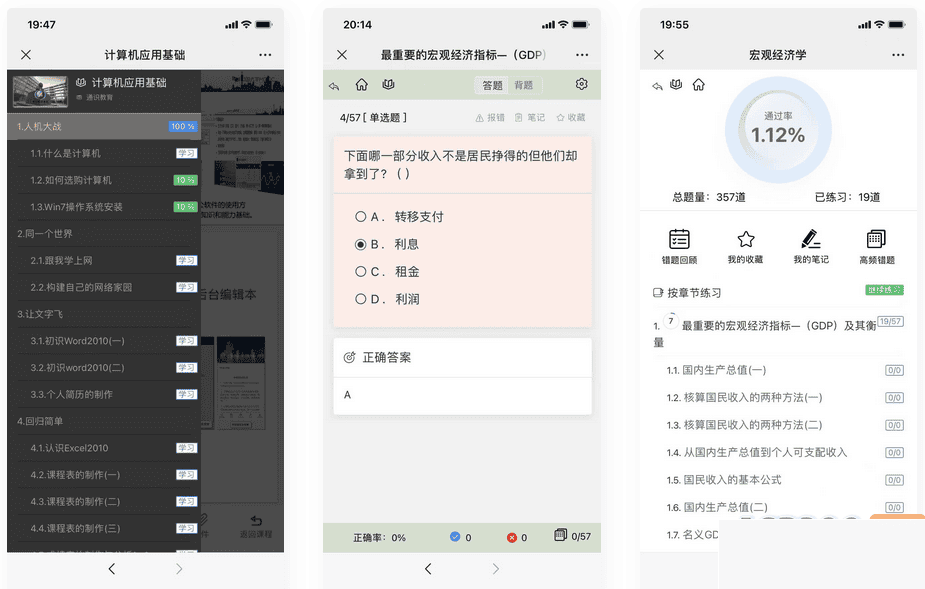The width and height of the screenshot is (925, 589).
Task: Tap the book icon next to home
Action: click(388, 85)
